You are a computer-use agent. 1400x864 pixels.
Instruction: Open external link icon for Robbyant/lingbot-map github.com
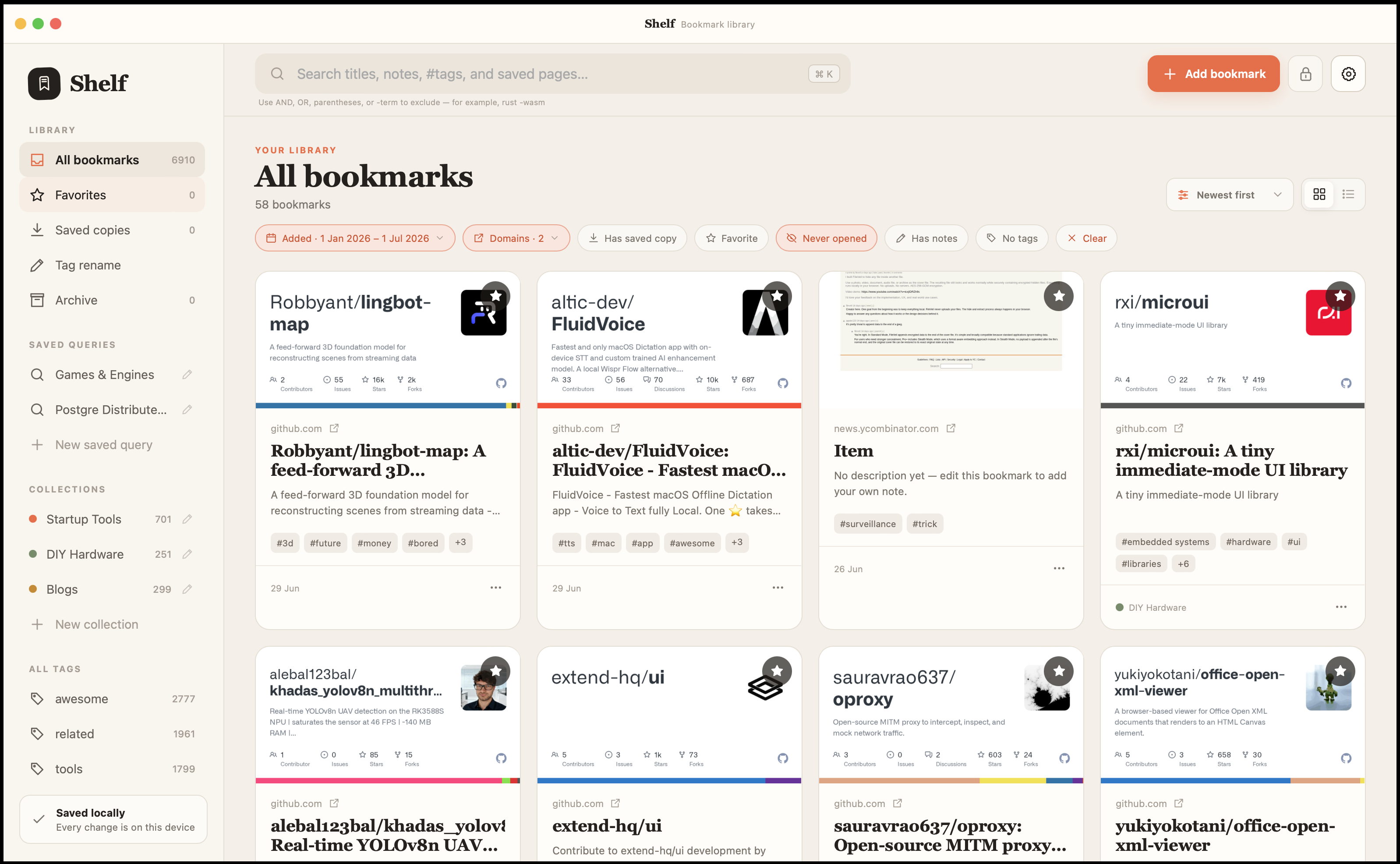[334, 428]
